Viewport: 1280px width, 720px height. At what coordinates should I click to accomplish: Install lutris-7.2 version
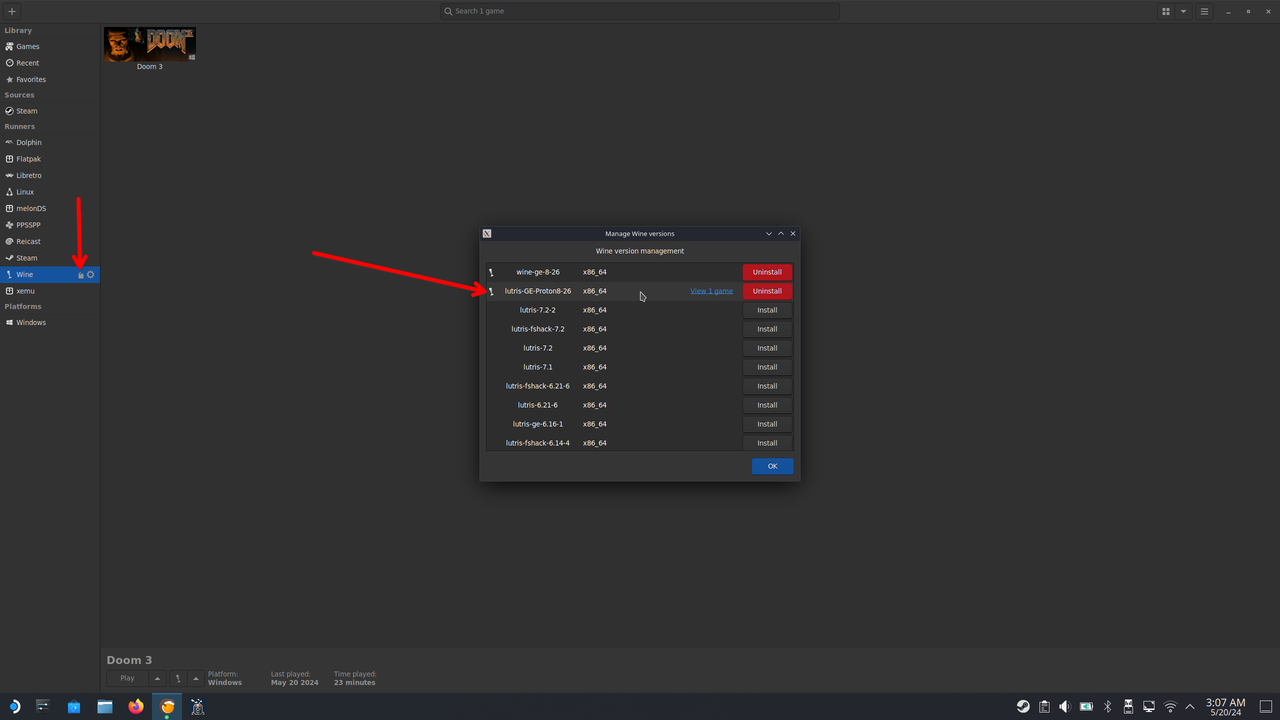tap(767, 348)
